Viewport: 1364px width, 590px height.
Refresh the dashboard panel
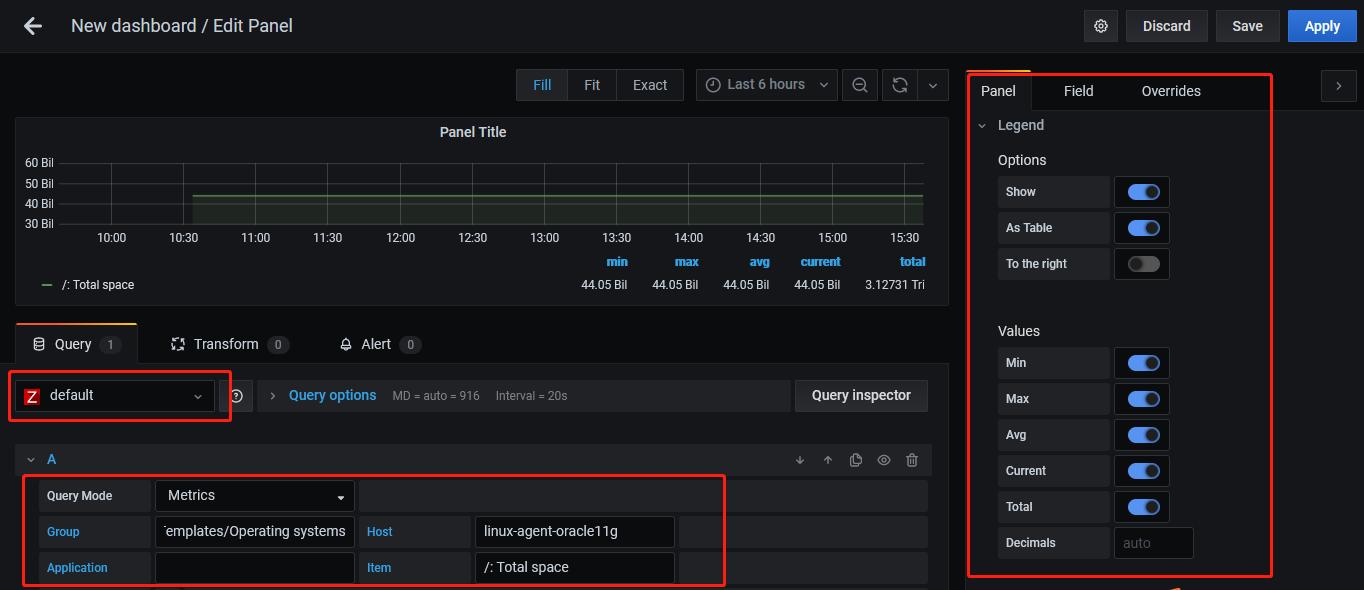coord(900,85)
